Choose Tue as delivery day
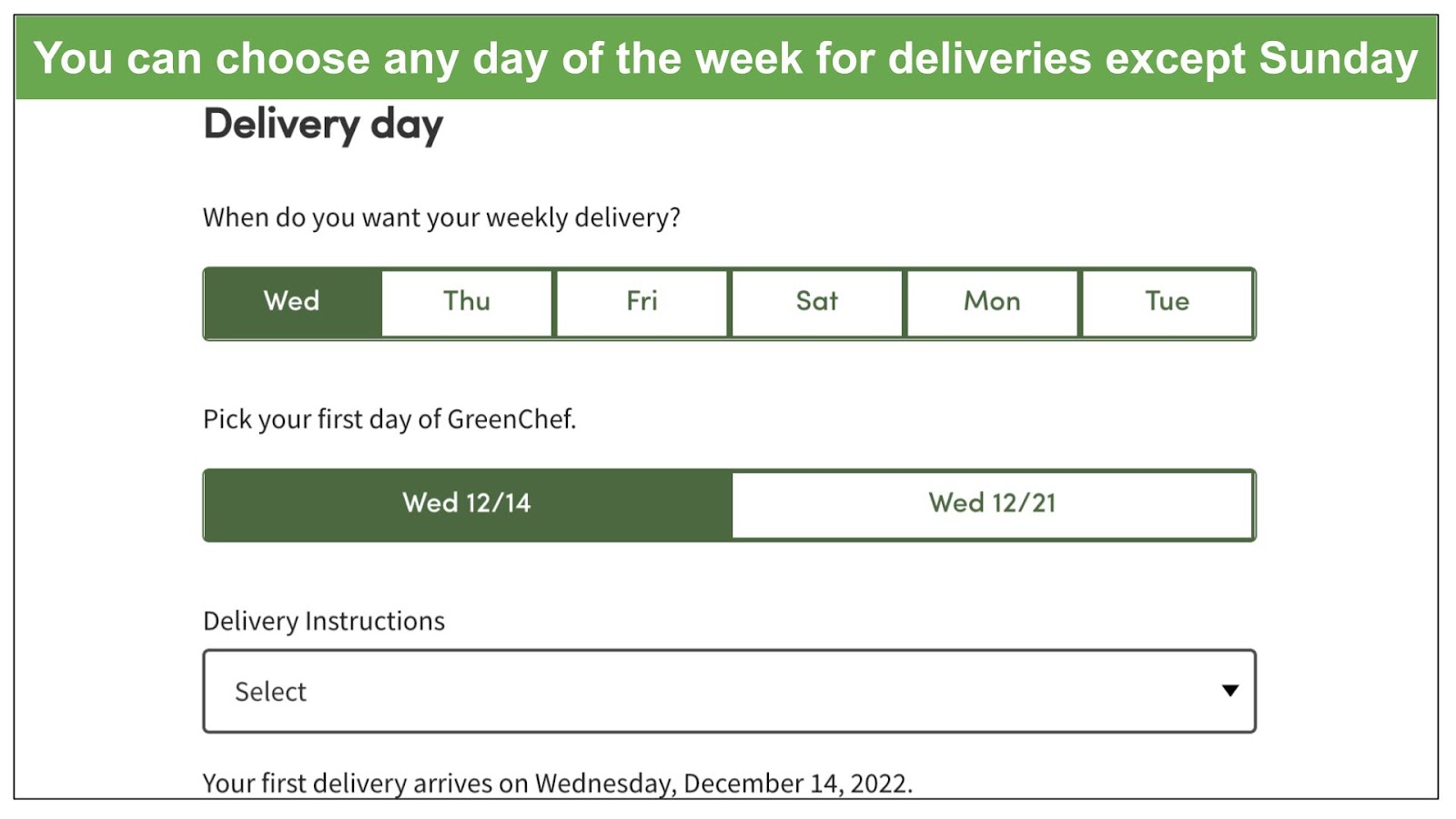The height and width of the screenshot is (819, 1456). click(x=1168, y=303)
